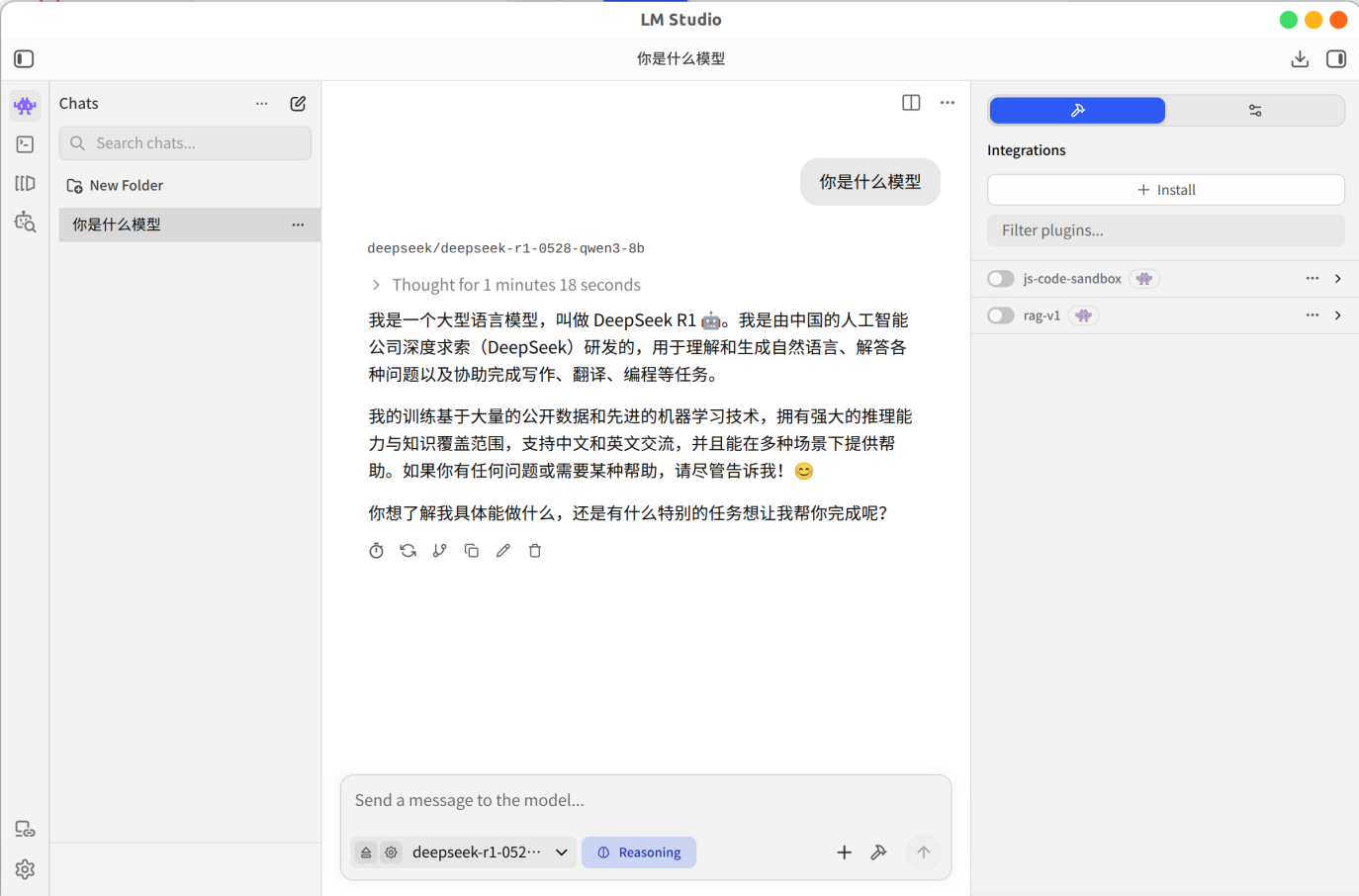Viewport: 1359px width, 896px height.
Task: Split the chat view
Action: pos(911,103)
